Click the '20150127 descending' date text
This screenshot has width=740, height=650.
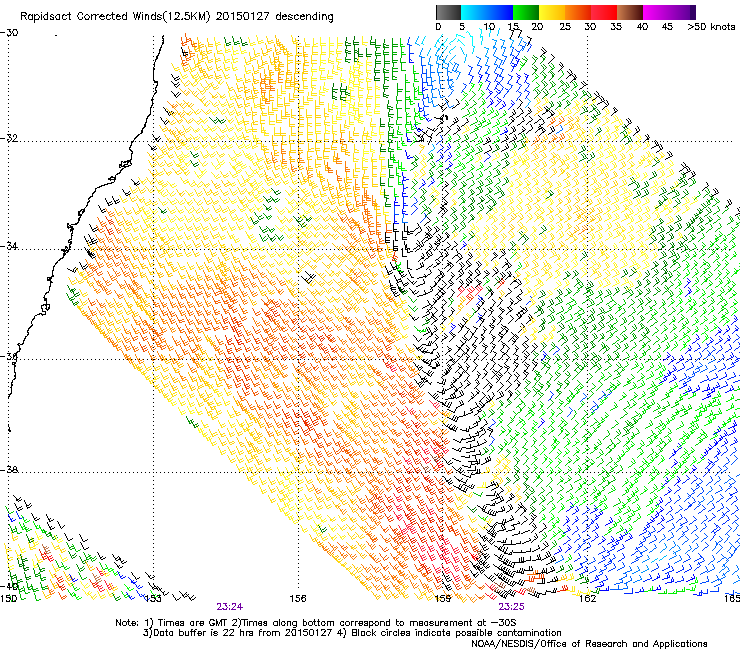pyautogui.click(x=275, y=17)
